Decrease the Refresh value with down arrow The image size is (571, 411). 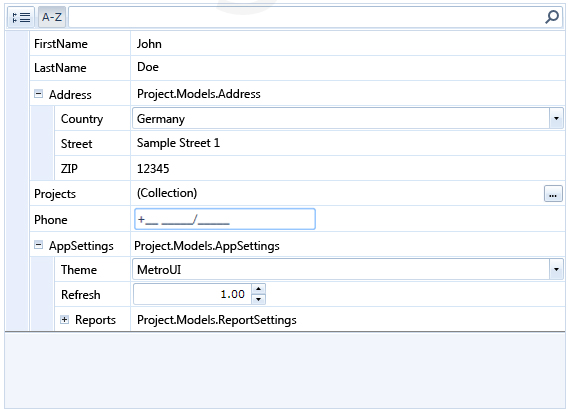point(259,299)
